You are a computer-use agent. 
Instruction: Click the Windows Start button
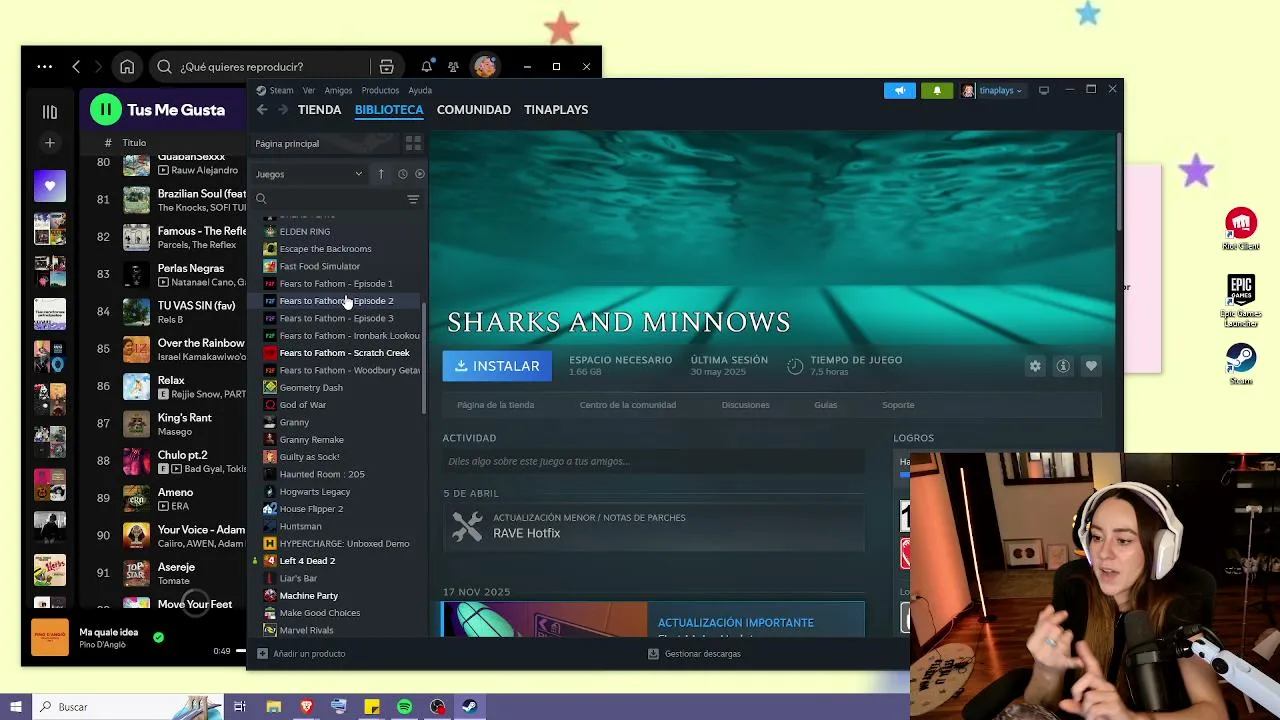pos(16,707)
